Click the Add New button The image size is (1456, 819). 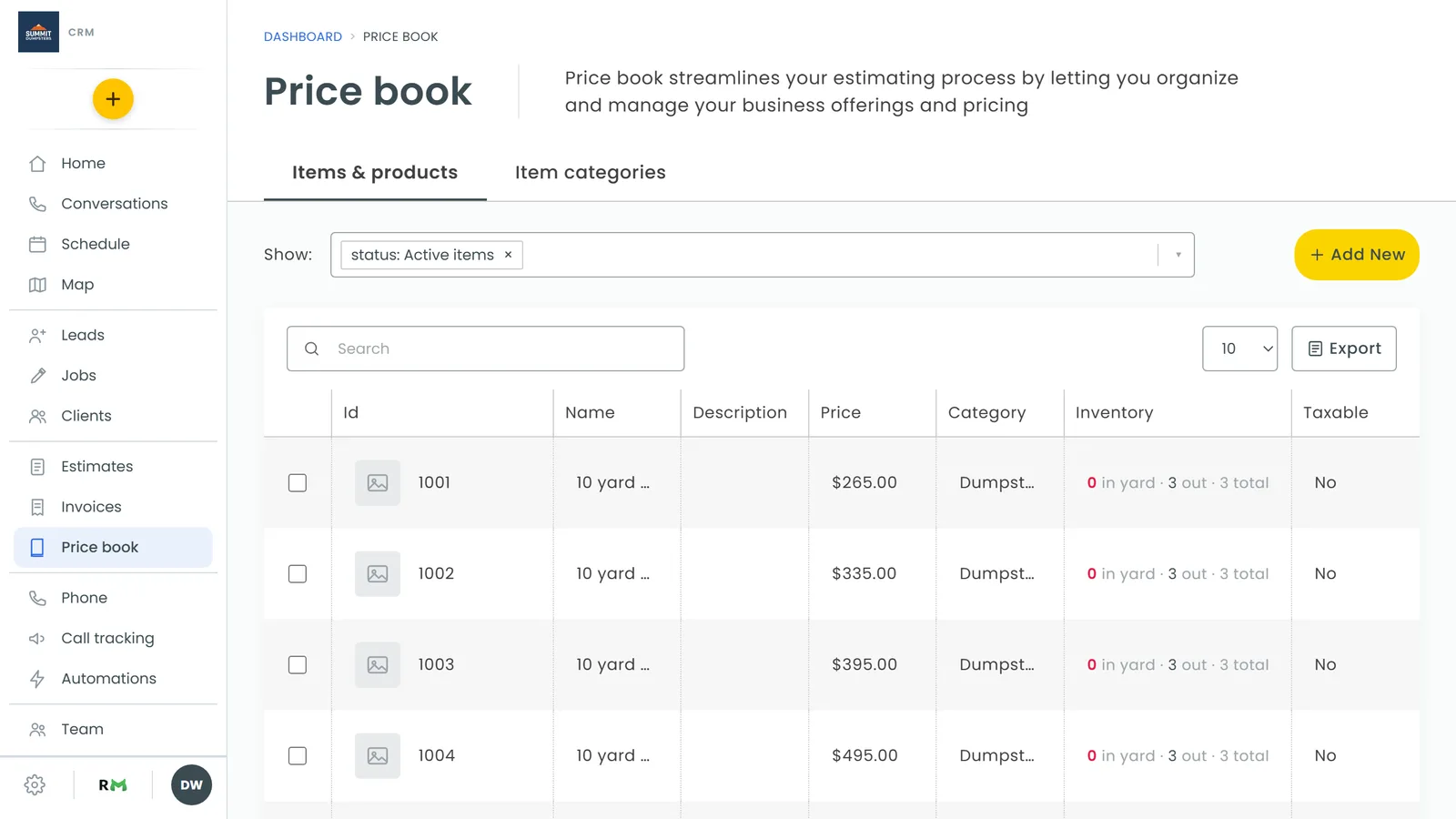[x=1357, y=255]
